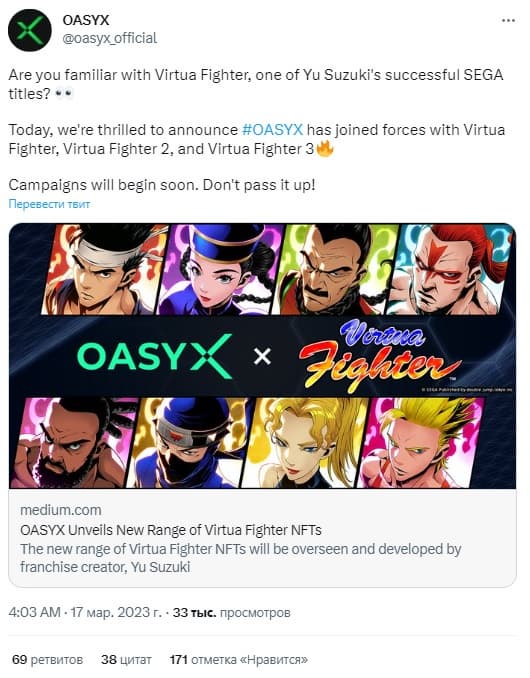Click the red-haired face-paint fighter portrait

[450, 269]
